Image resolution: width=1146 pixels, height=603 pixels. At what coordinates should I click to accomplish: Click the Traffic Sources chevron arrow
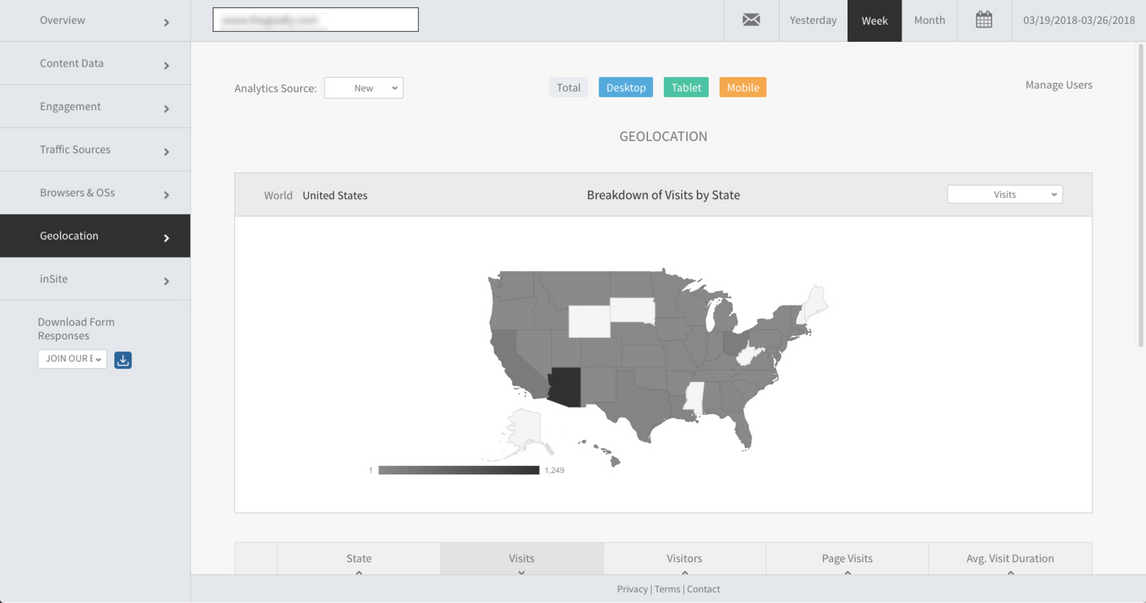tap(166, 152)
